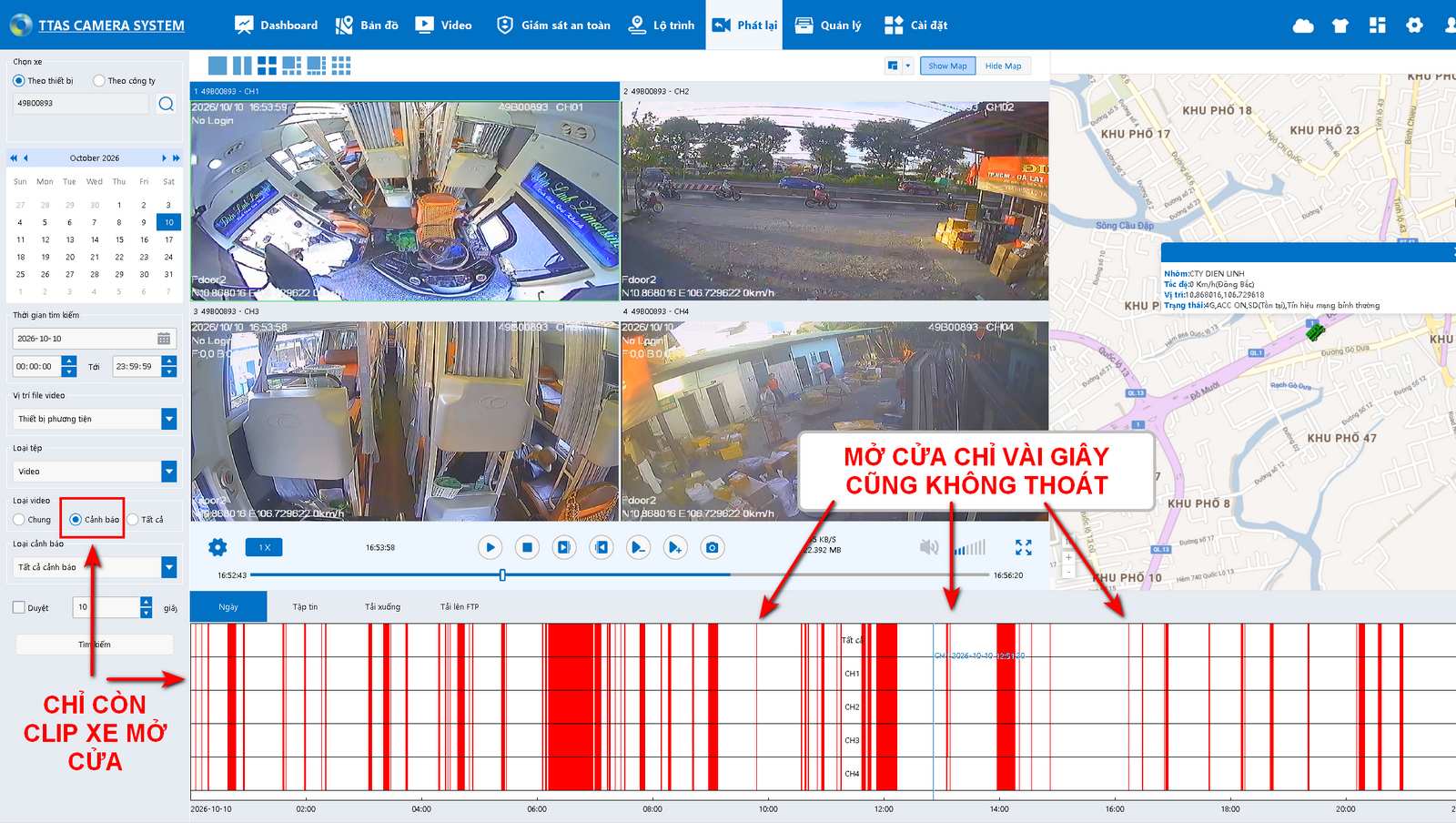Expand 'Thiết bị phương tiện' dropdown

[169, 419]
